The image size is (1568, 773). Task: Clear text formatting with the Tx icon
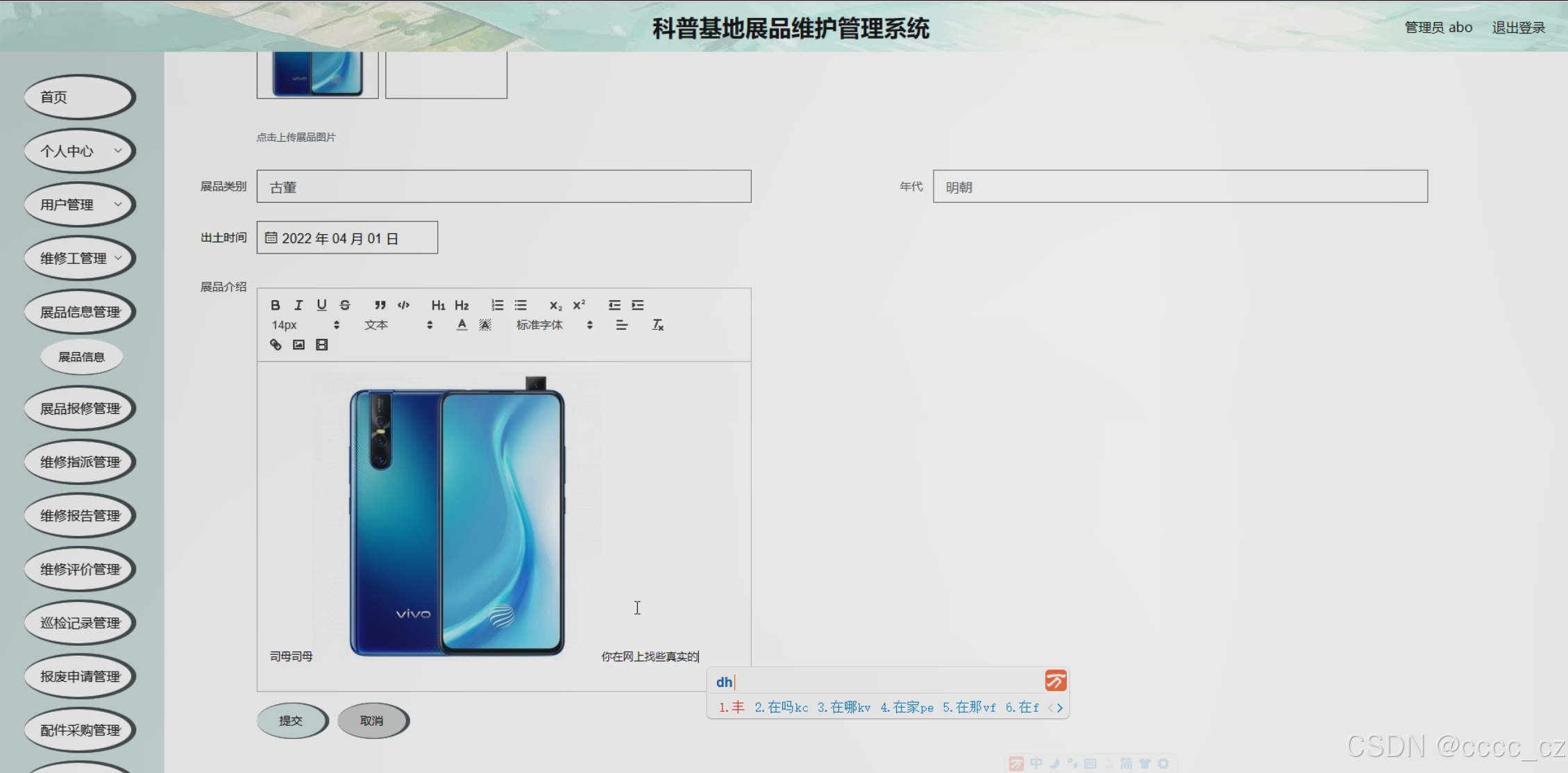657,325
